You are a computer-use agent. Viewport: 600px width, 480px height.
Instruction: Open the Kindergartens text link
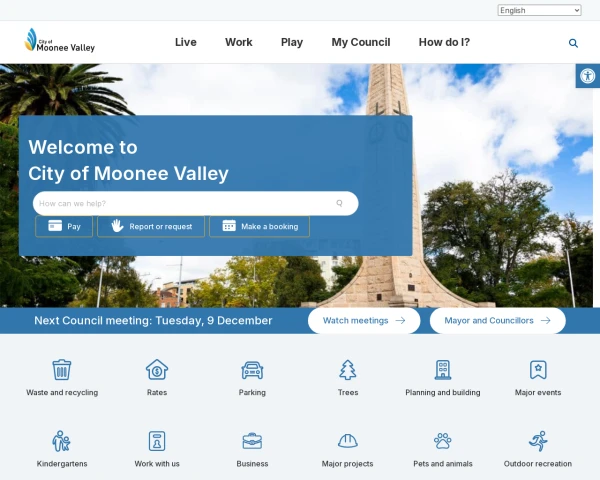coord(62,464)
